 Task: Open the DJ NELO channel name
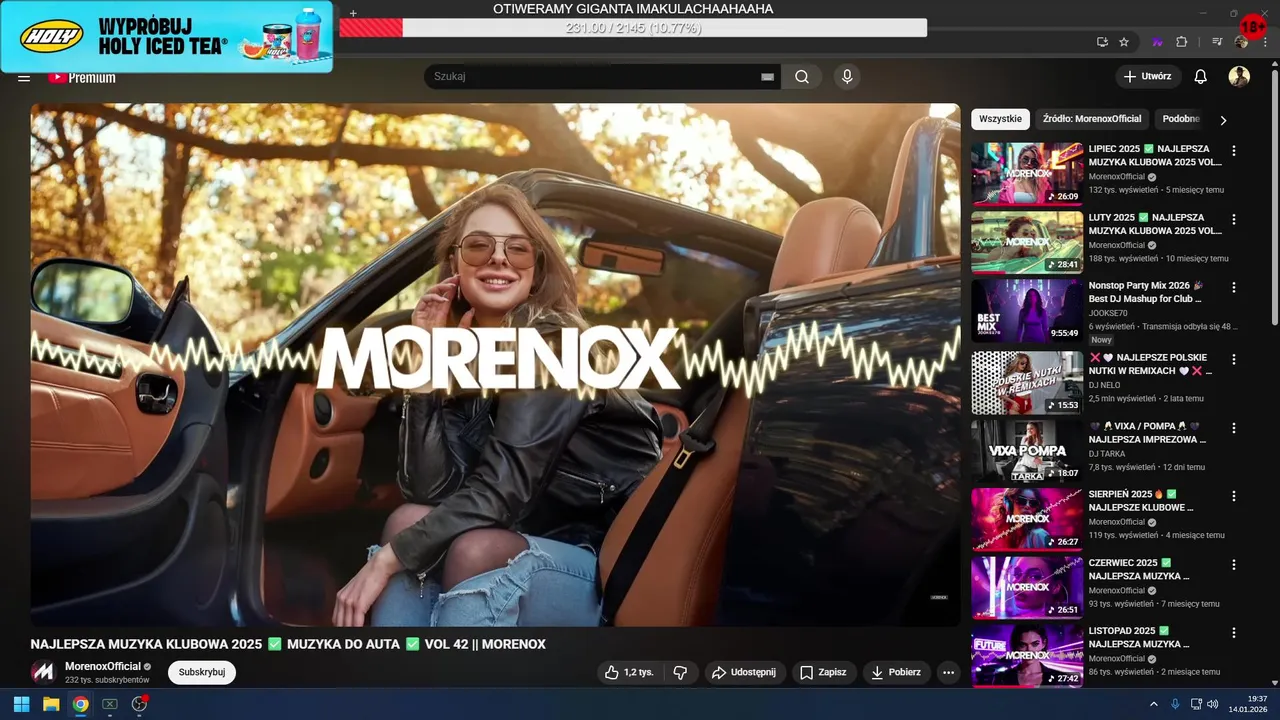1106,385
